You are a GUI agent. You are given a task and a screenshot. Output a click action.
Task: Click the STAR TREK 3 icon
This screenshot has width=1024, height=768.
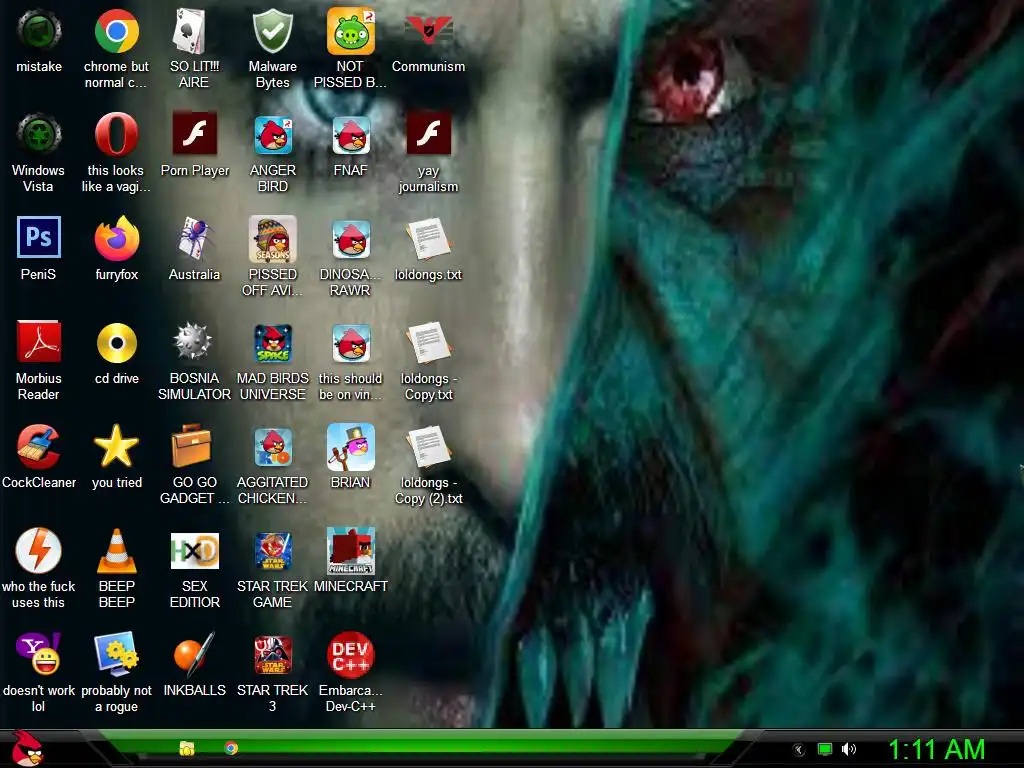pyautogui.click(x=272, y=654)
